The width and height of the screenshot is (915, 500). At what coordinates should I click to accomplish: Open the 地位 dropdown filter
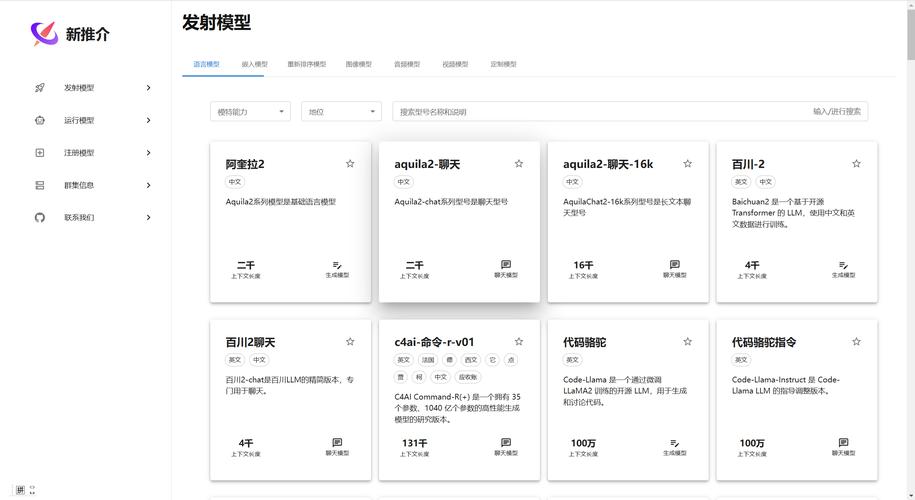tap(341, 112)
